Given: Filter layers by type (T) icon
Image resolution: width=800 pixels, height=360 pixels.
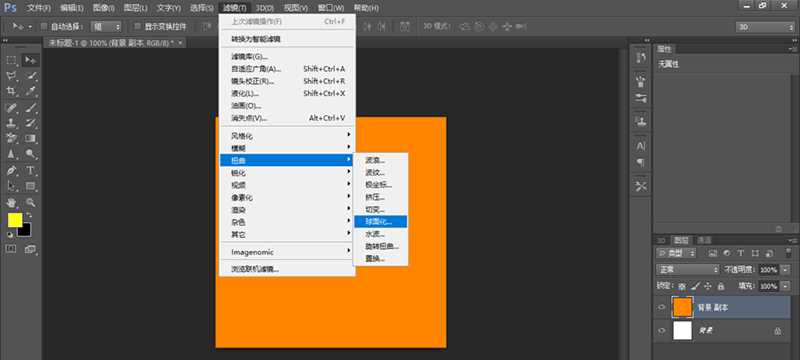Looking at the screenshot, I should click(x=741, y=253).
